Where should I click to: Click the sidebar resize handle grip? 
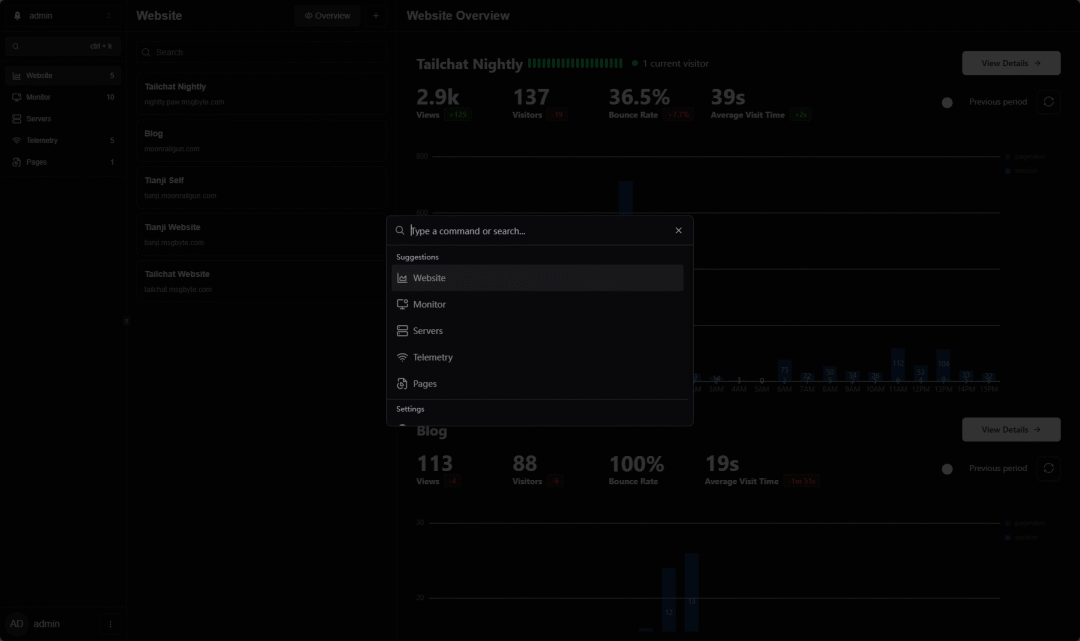(126, 321)
